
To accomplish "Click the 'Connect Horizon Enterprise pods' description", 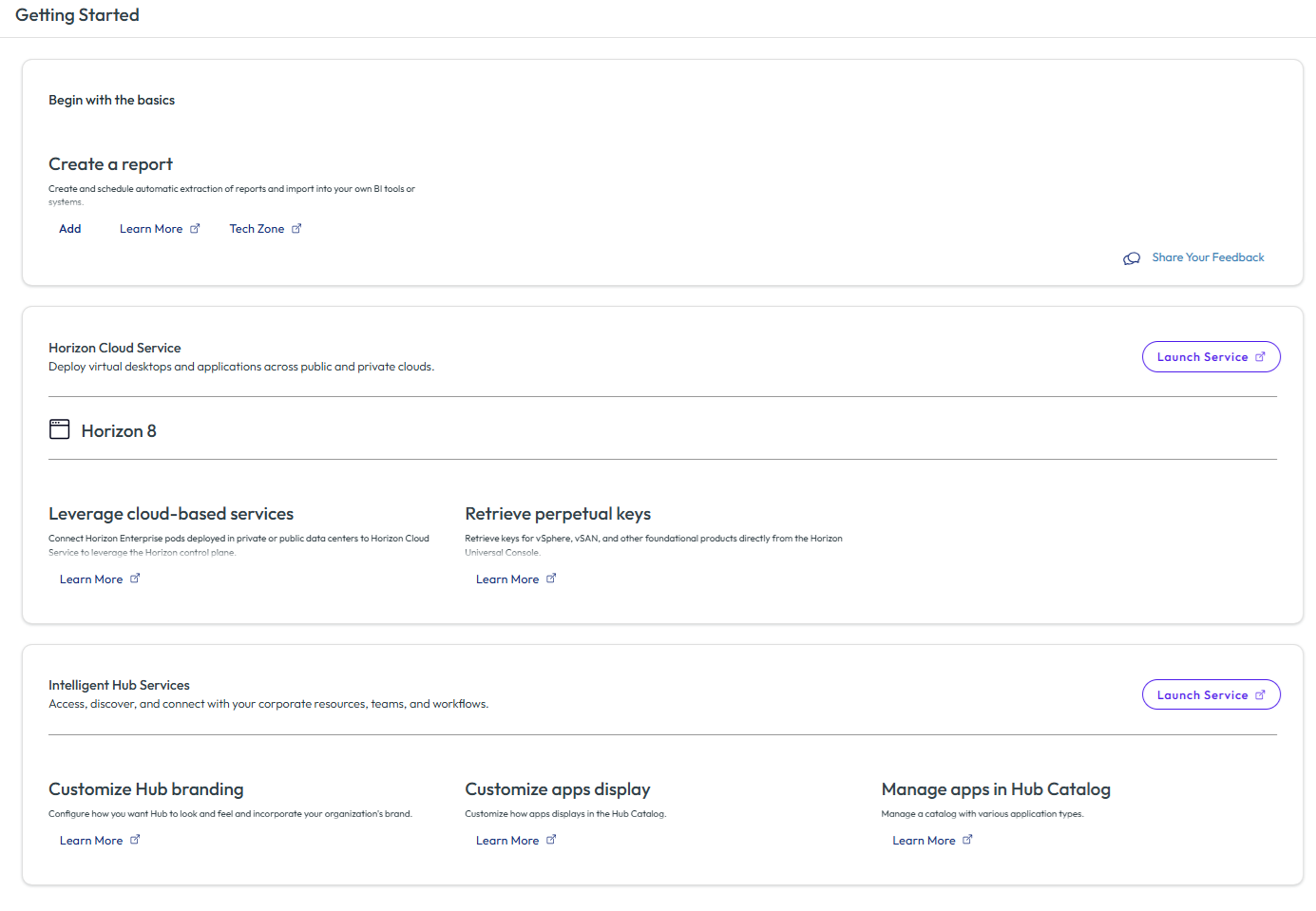I will pyautogui.click(x=238, y=545).
